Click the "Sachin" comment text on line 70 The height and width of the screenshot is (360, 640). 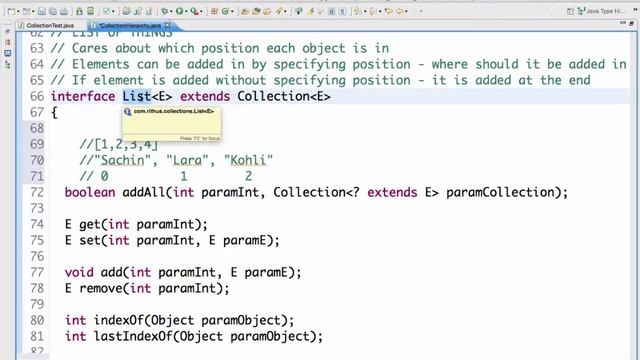pyautogui.click(x=122, y=160)
